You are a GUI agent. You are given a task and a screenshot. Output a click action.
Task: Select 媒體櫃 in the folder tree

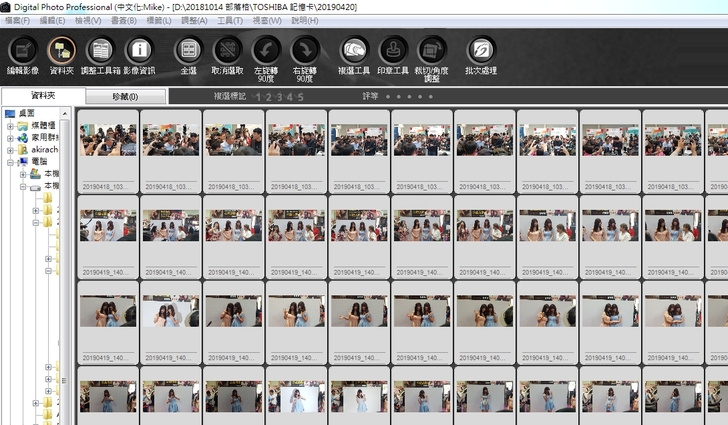[x=43, y=125]
